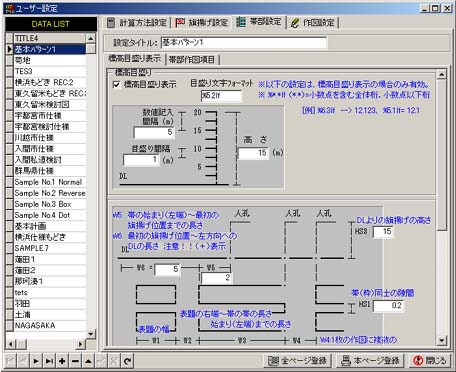The height and width of the screenshot is (372, 456).
Task: Toggle the 標高目盛り表示 checkbox
Action: pyautogui.click(x=116, y=85)
